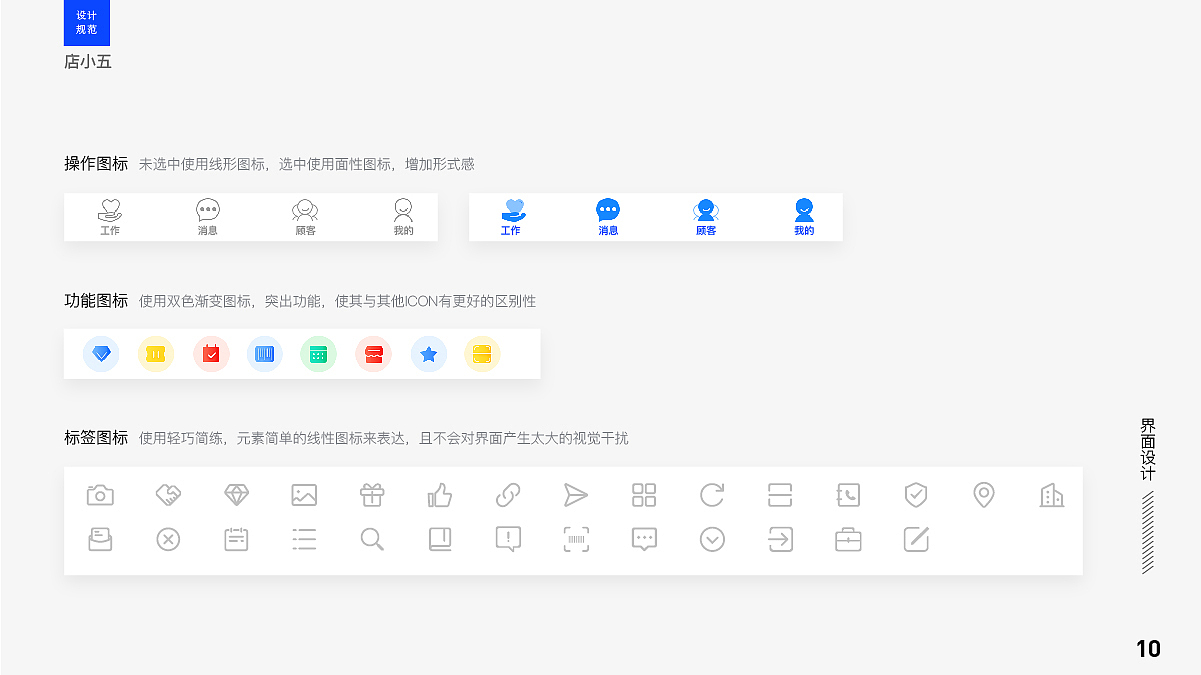Image resolution: width=1201 pixels, height=675 pixels.
Task: Select the blue filled 工作 tab
Action: click(511, 217)
